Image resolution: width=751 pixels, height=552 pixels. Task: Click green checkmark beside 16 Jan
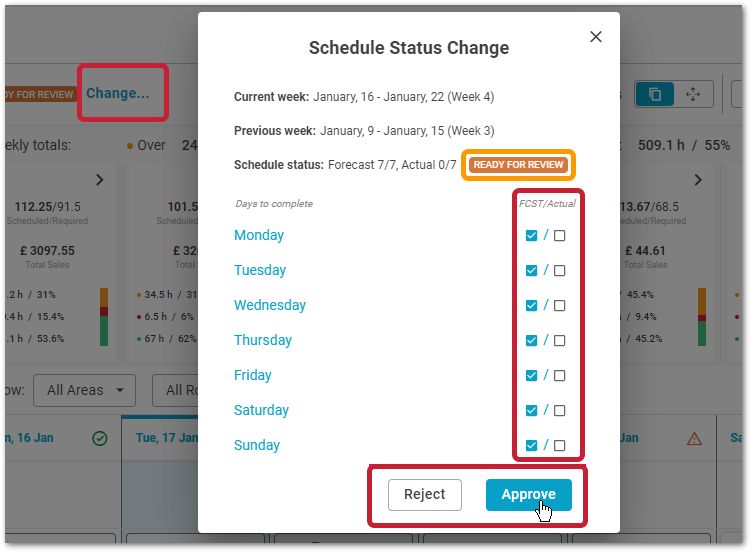pyautogui.click(x=100, y=438)
